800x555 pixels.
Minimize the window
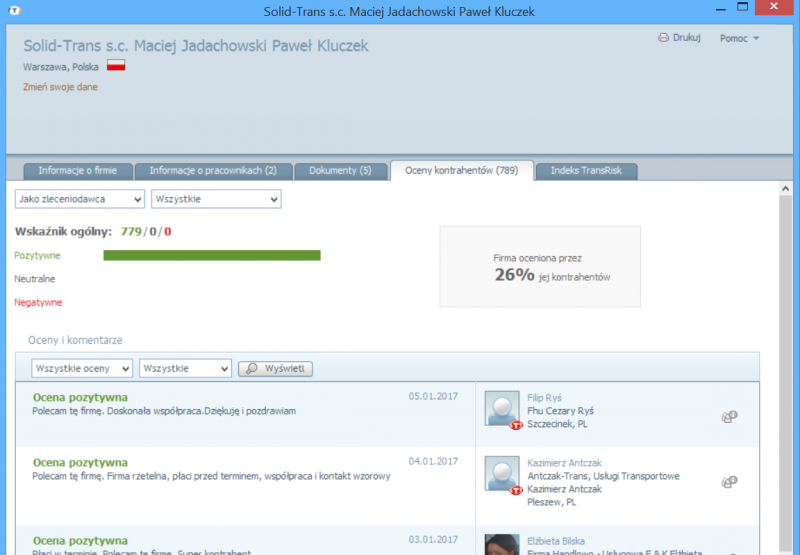click(721, 9)
